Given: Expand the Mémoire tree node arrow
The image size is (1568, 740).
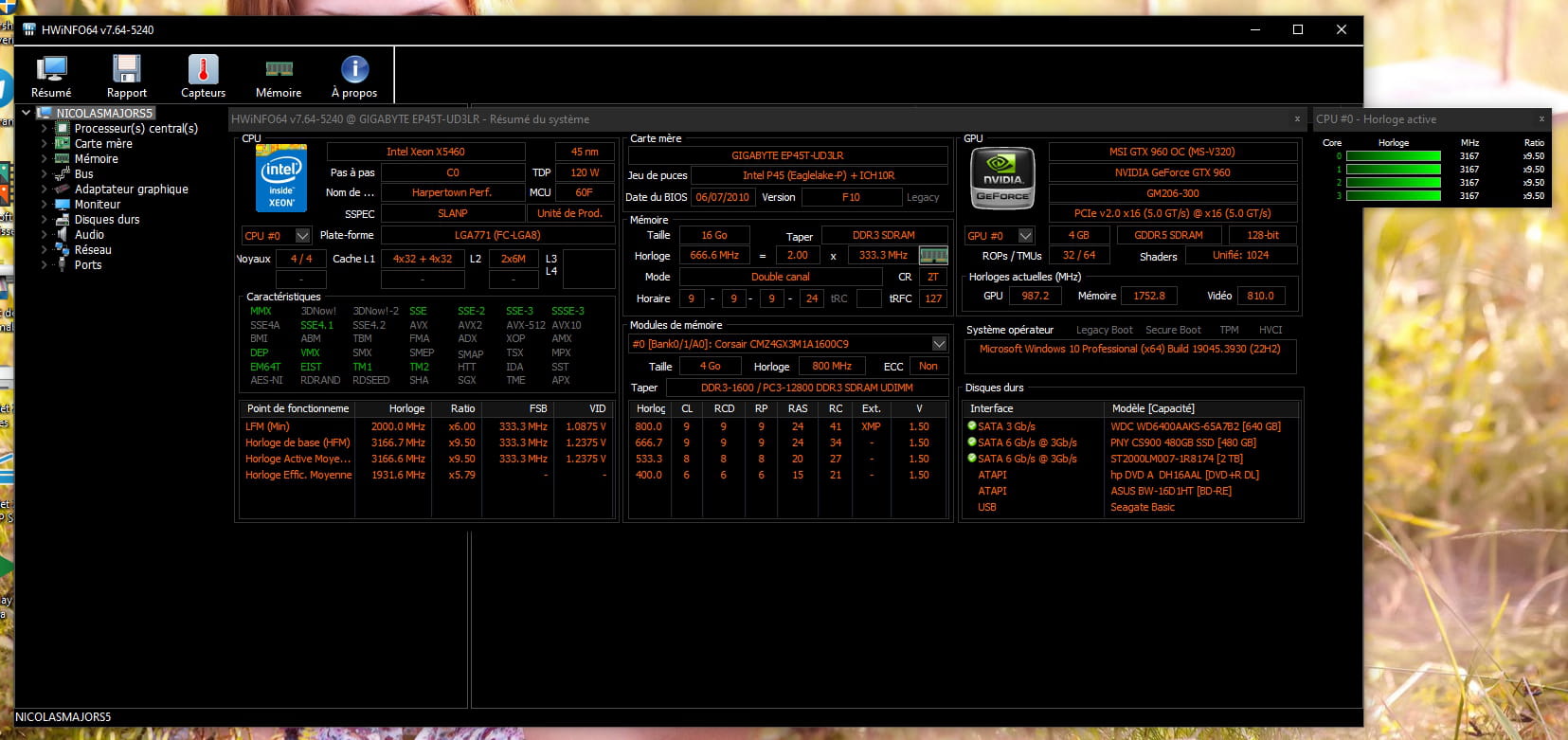Looking at the screenshot, I should [44, 158].
